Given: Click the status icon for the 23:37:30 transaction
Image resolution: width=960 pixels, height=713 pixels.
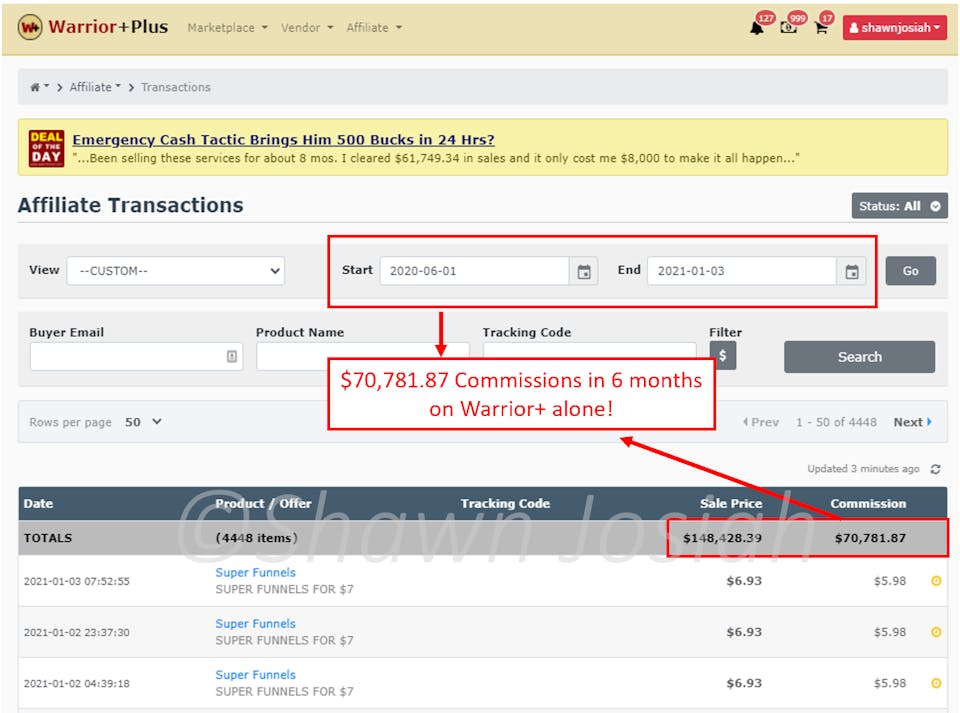Looking at the screenshot, I should tap(936, 632).
